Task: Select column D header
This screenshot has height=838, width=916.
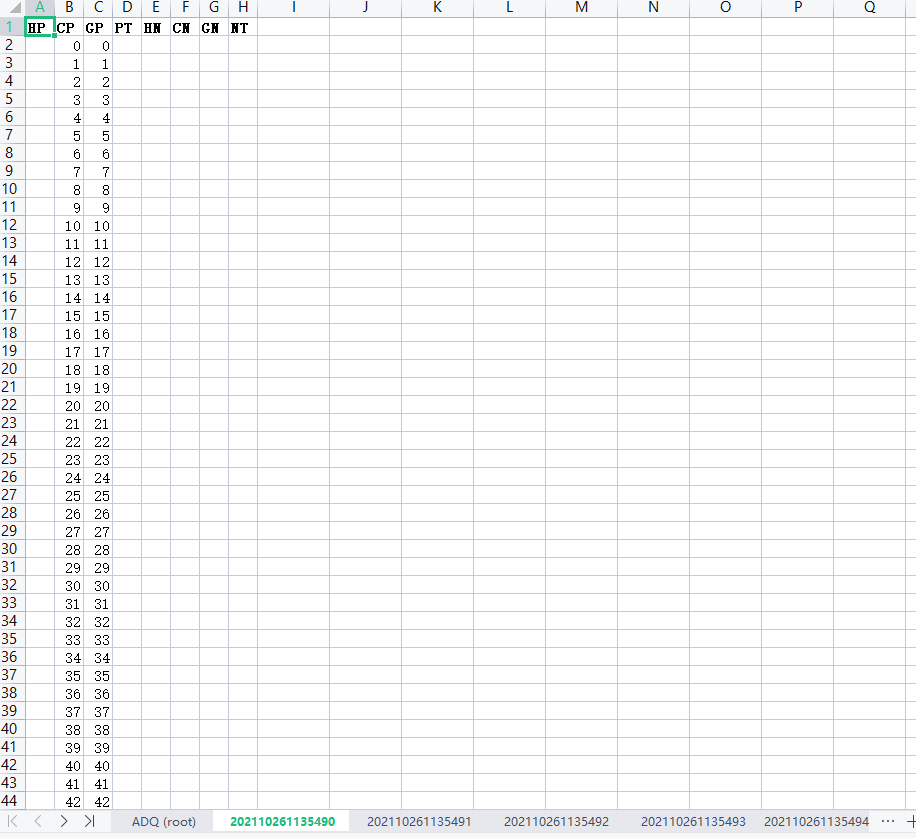Action: [127, 8]
